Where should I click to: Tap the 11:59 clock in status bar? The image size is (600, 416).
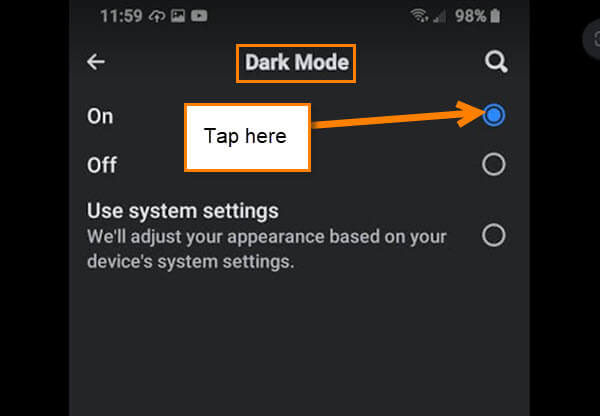click(x=121, y=16)
